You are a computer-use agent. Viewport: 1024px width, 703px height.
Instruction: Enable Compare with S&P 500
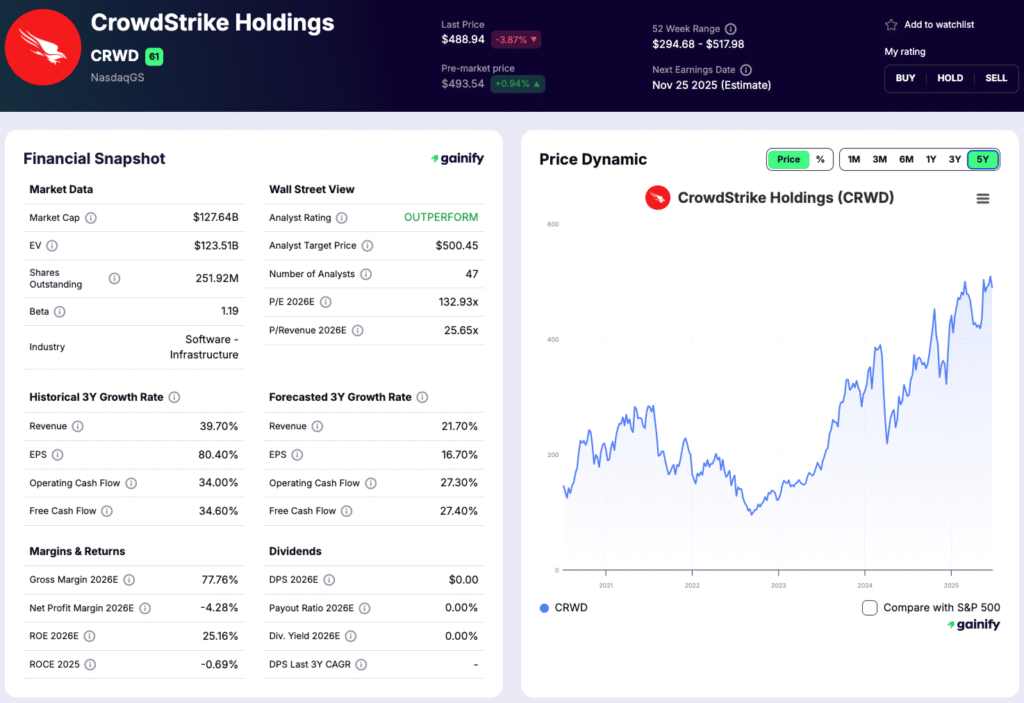(869, 607)
